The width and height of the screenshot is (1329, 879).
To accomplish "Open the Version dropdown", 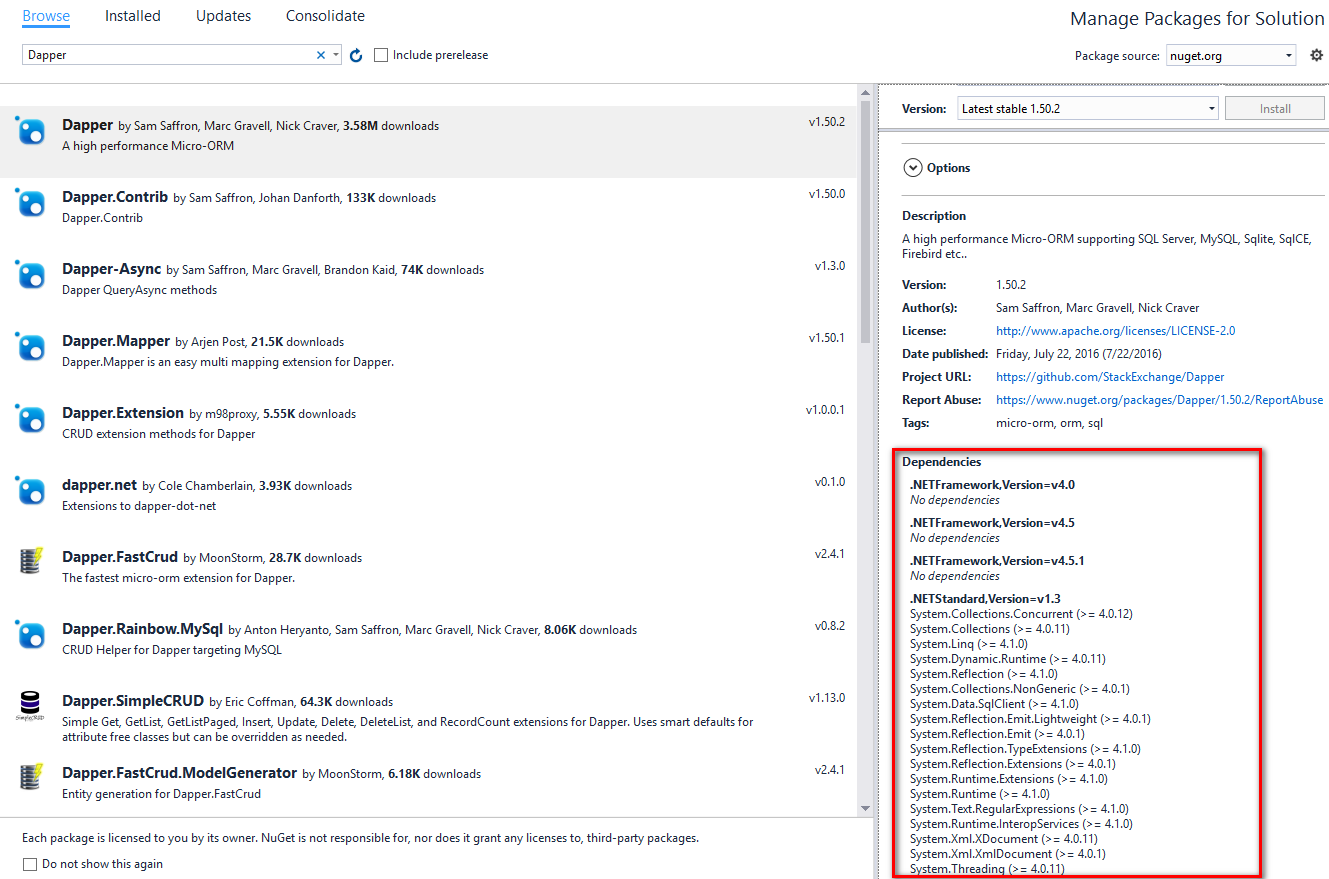I will (x=1211, y=108).
